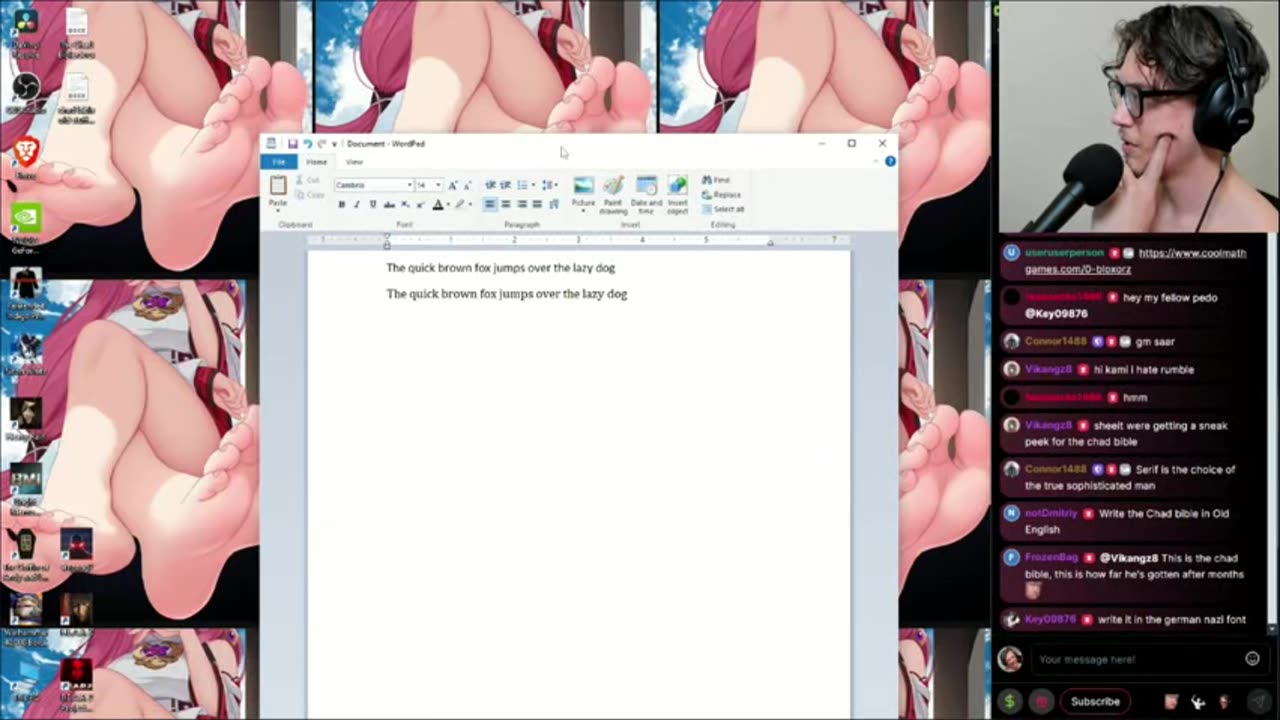This screenshot has height=720, width=1280.
Task: Open the emoji picker in chat
Action: (1252, 659)
